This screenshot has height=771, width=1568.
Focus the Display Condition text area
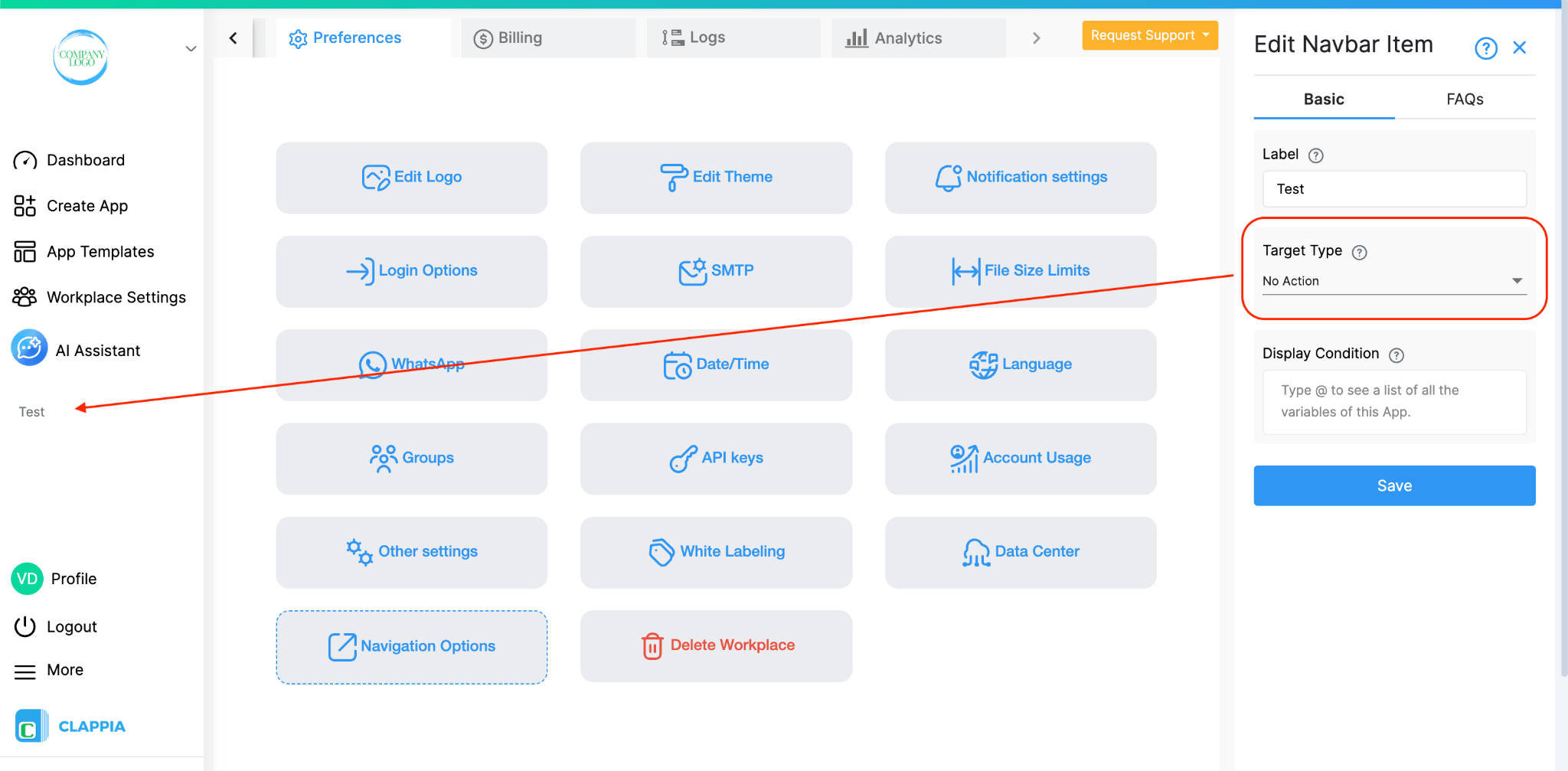[1394, 402]
